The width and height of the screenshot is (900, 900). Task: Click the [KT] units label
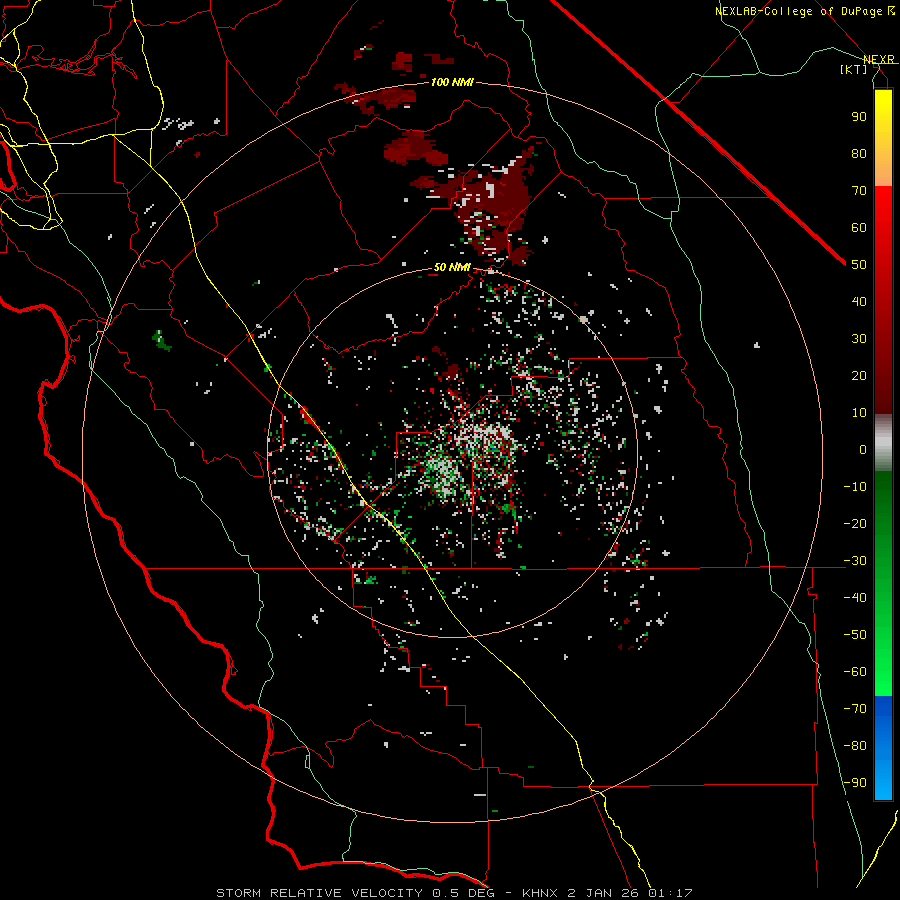coord(854,69)
